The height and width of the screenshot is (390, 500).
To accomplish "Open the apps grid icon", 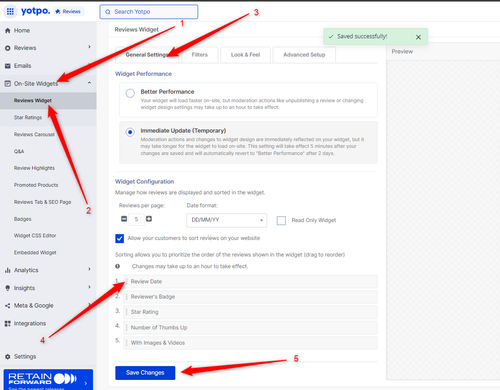I will pyautogui.click(x=10, y=11).
